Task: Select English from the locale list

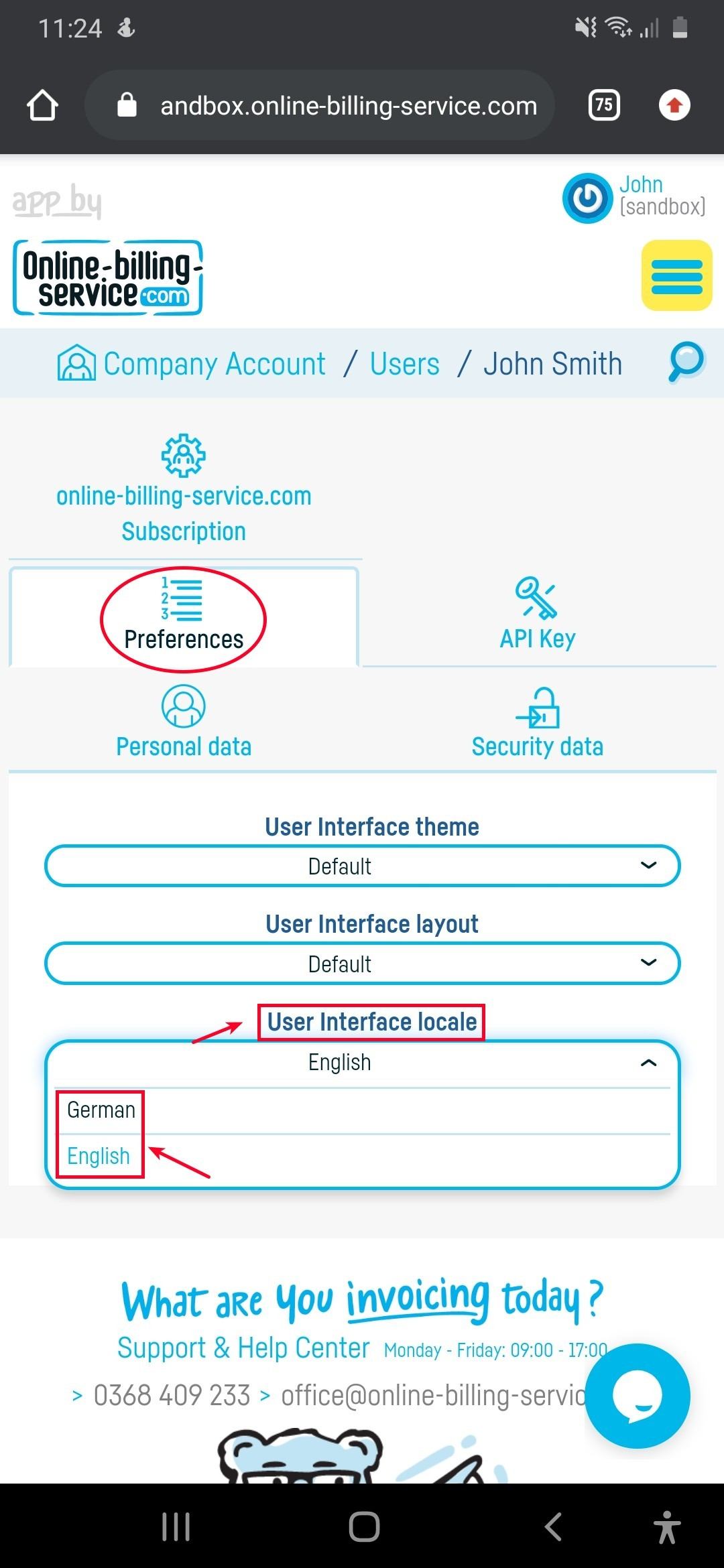Action: tap(99, 1156)
